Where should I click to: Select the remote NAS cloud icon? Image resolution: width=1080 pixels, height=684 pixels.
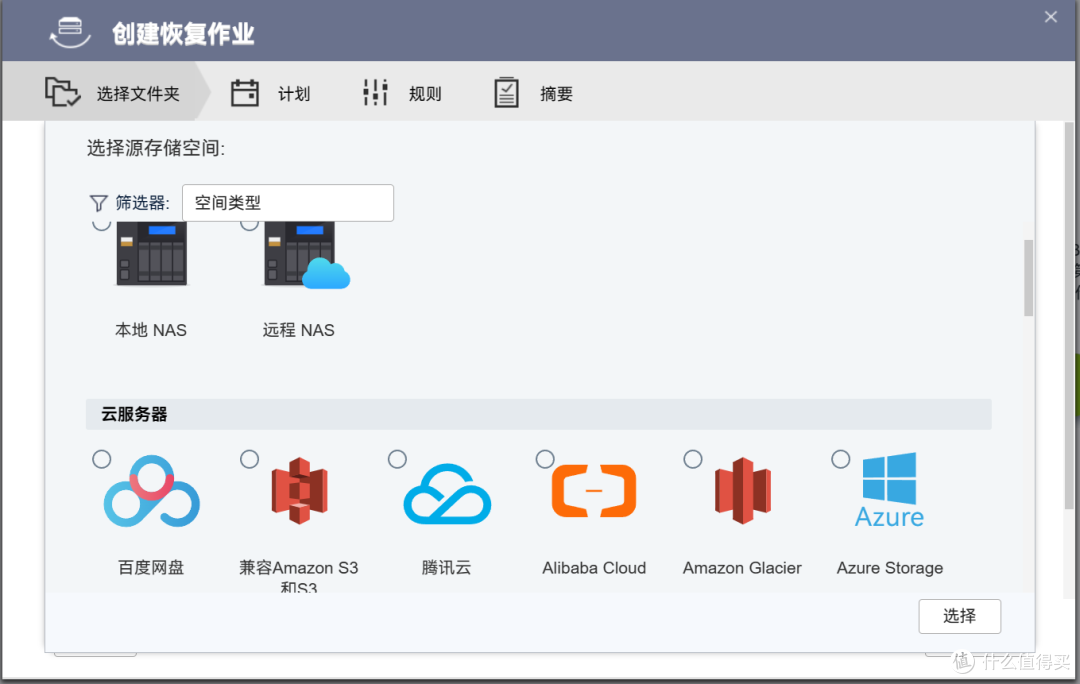pyautogui.click(x=307, y=254)
